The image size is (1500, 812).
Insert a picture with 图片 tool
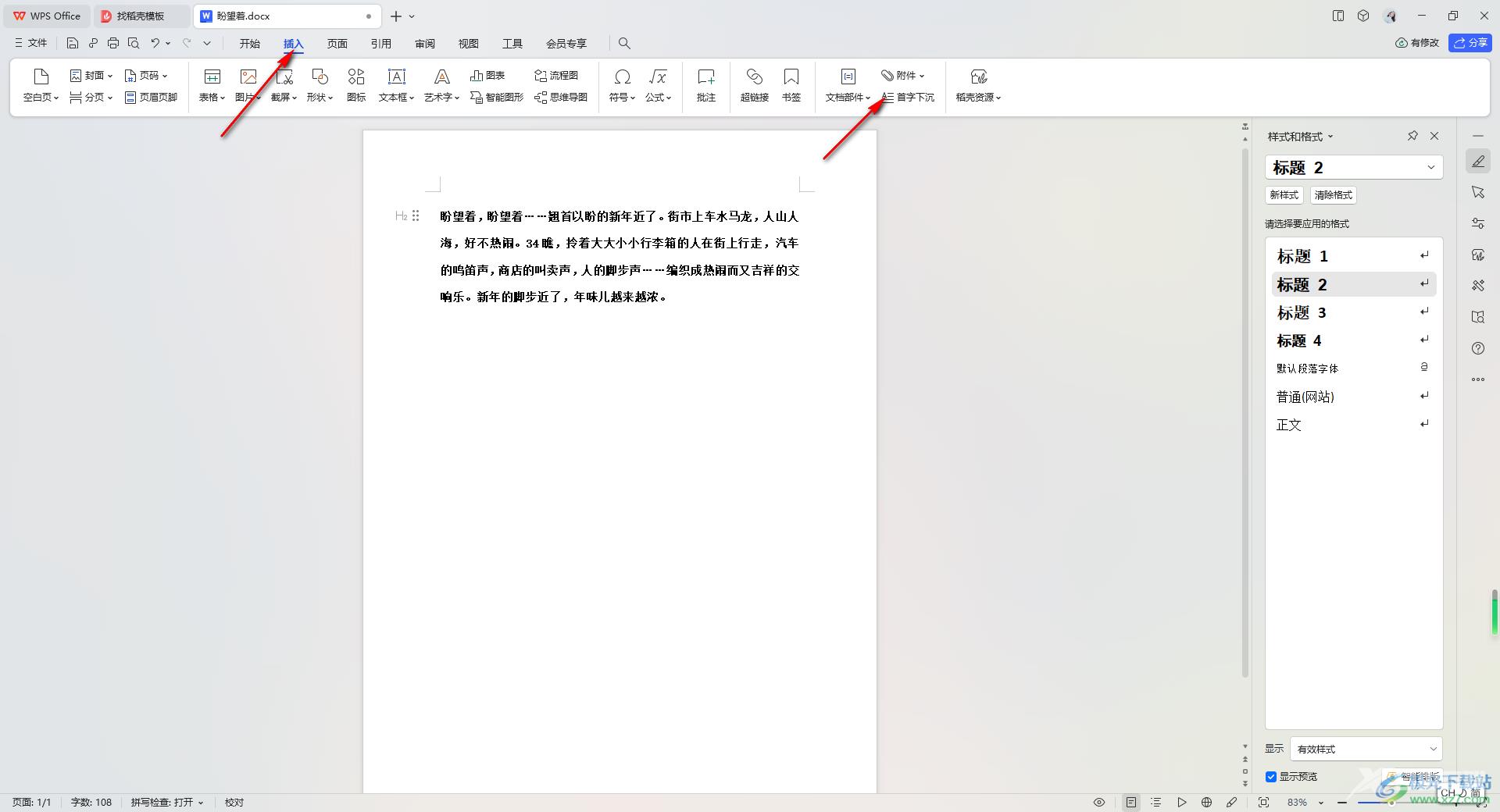(x=248, y=86)
